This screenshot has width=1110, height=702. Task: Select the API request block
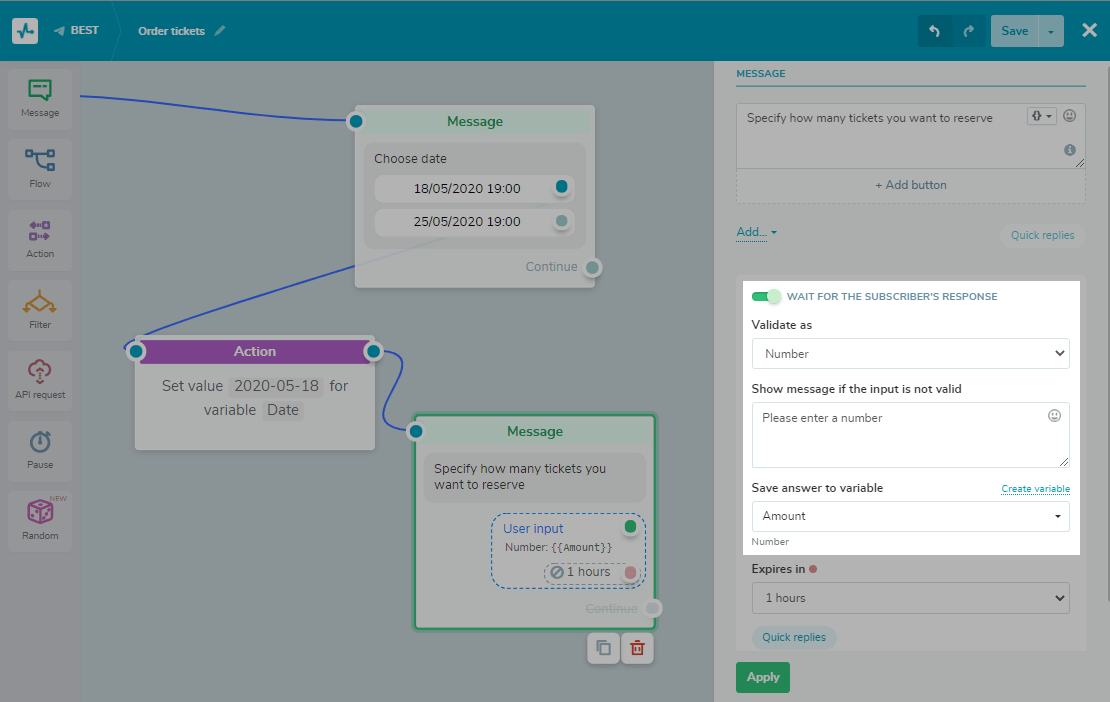point(40,379)
